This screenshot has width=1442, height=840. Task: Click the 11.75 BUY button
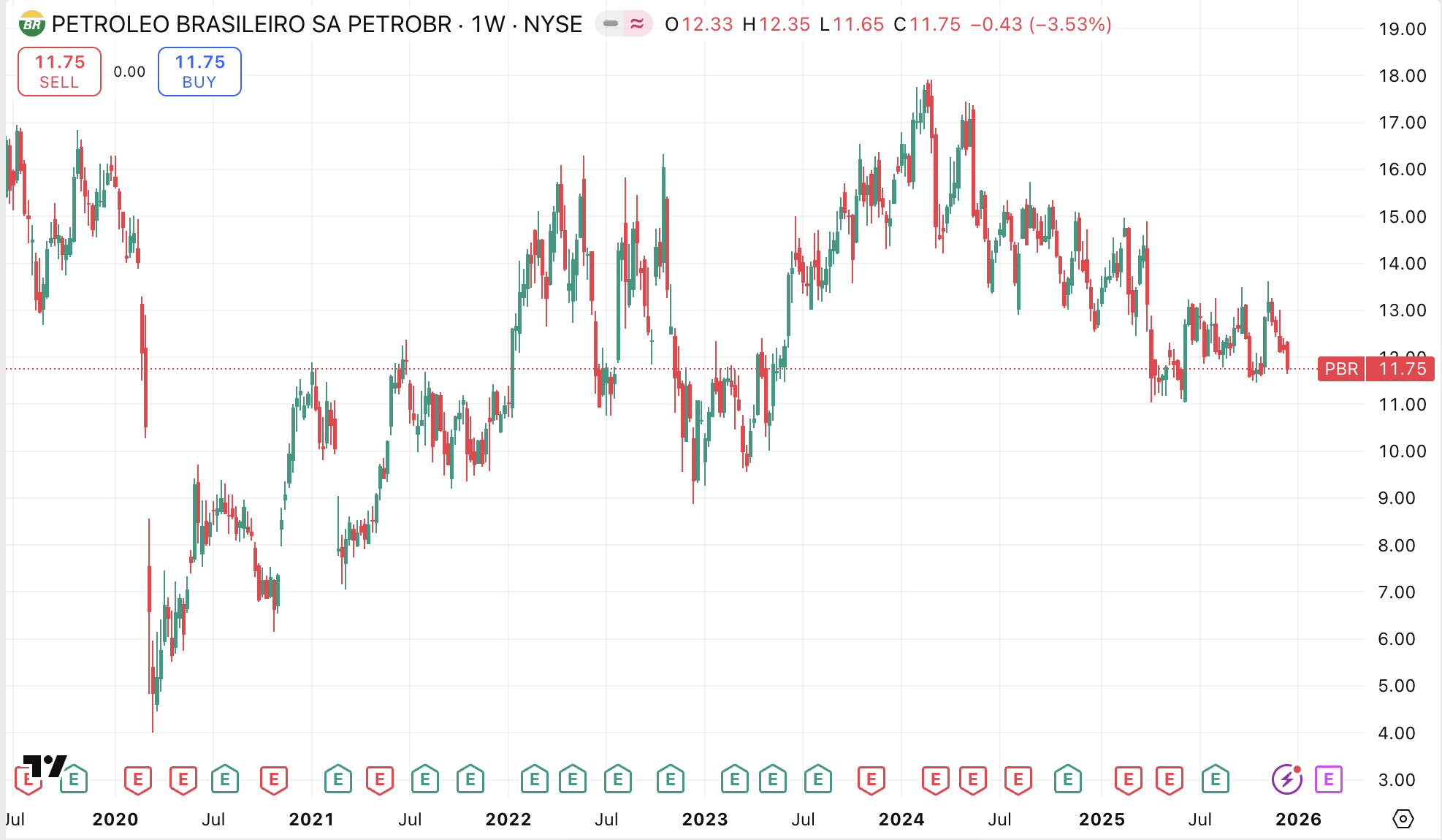coord(199,72)
